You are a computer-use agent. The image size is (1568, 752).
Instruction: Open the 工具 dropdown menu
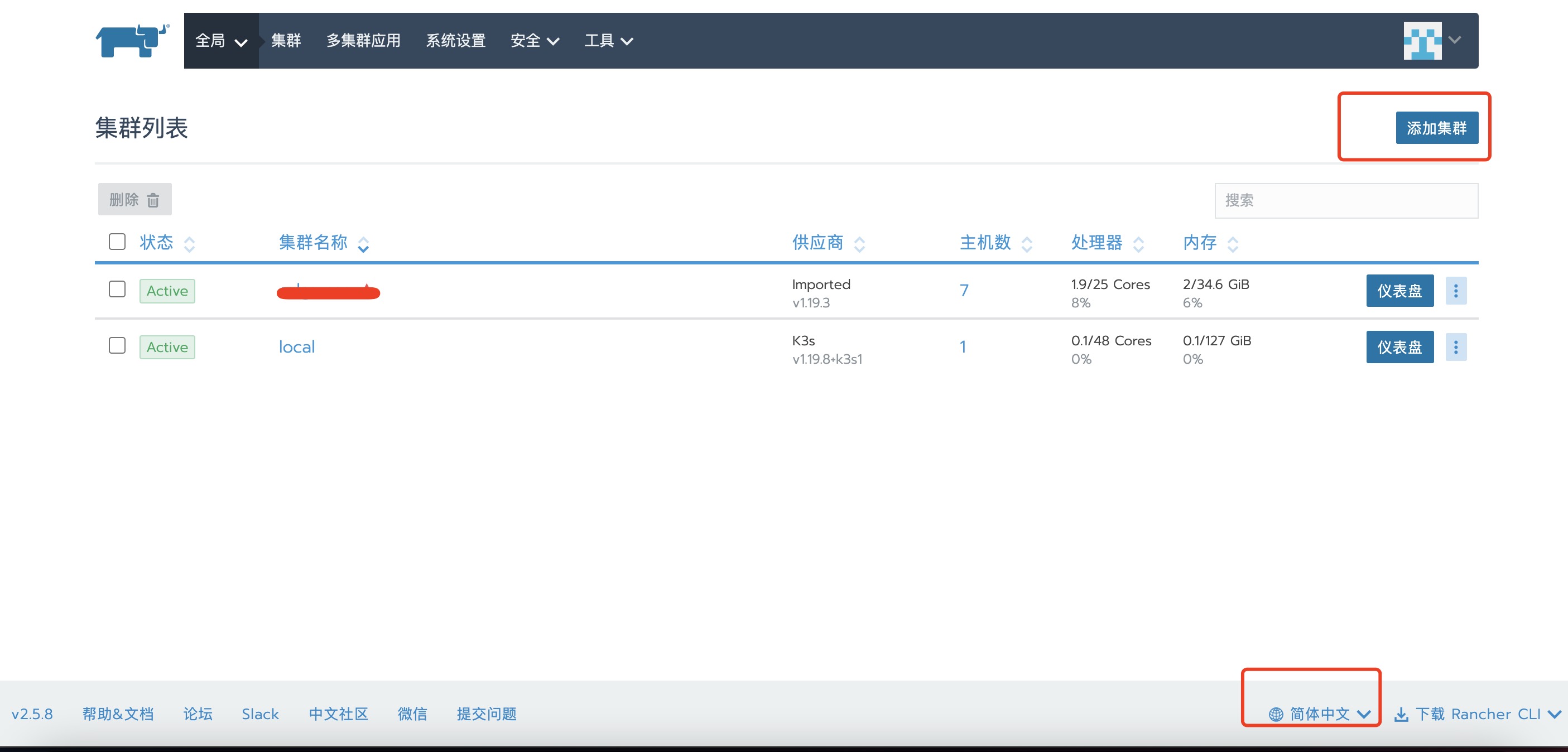click(608, 40)
